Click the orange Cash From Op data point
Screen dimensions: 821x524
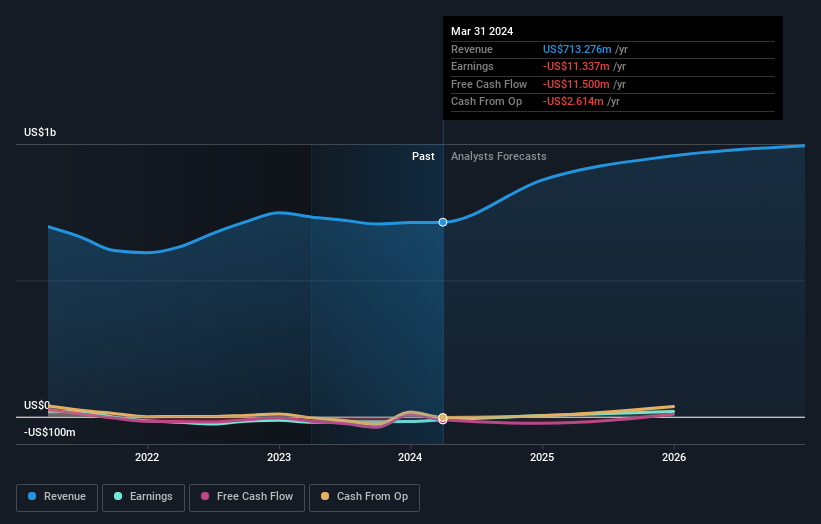click(x=443, y=417)
